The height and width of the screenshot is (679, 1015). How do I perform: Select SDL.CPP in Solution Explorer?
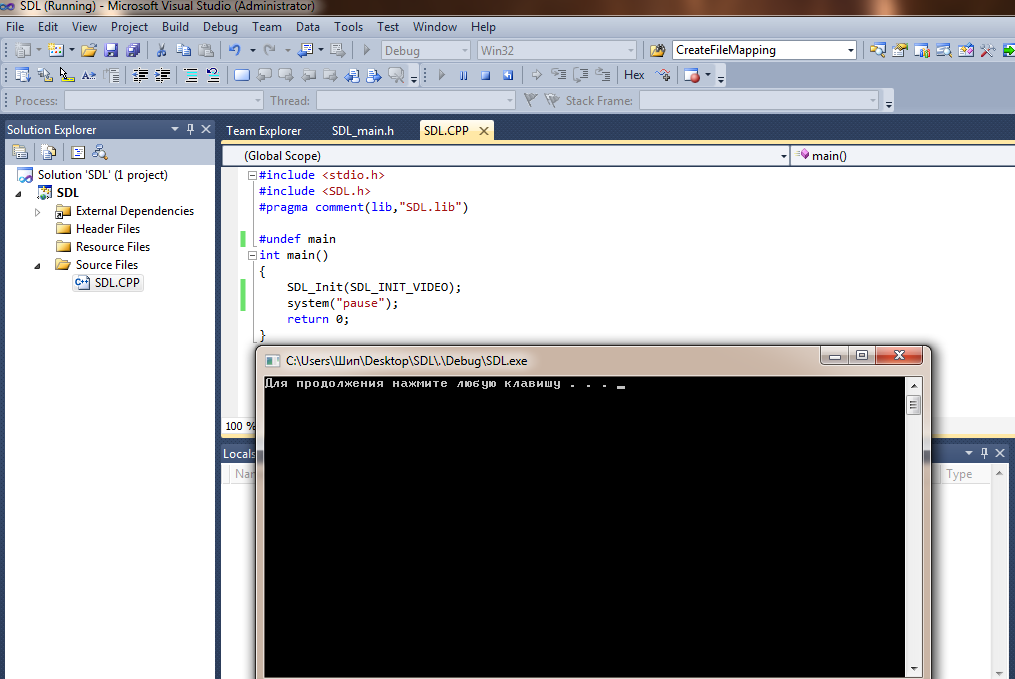click(x=117, y=283)
